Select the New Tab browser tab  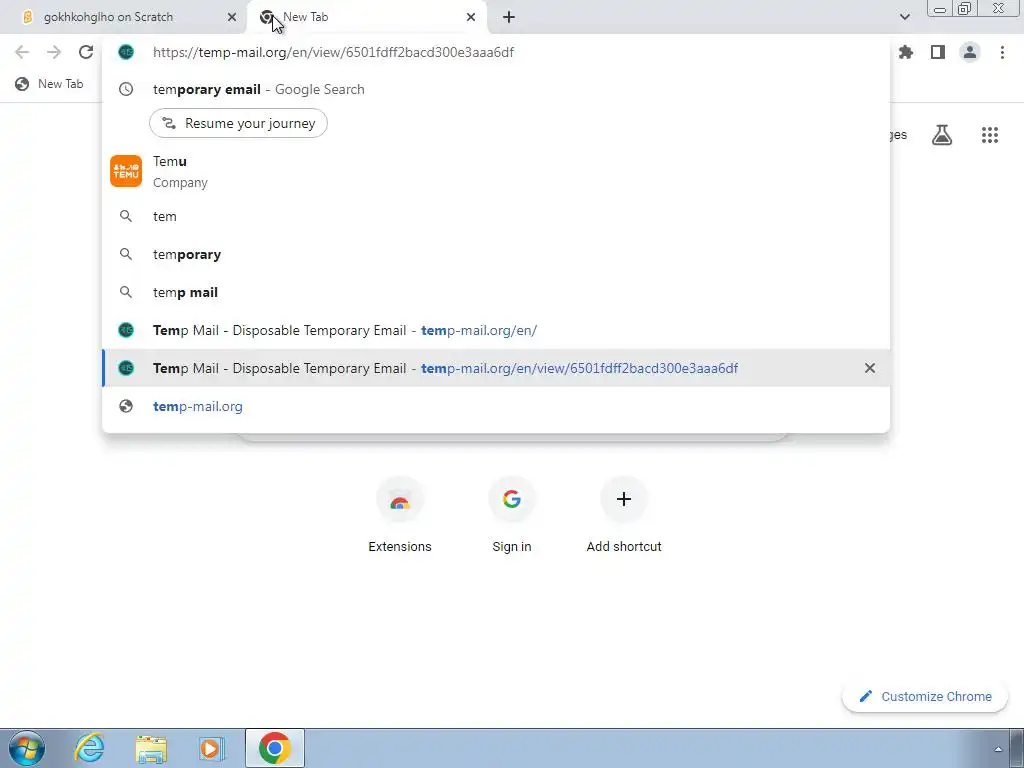366,17
